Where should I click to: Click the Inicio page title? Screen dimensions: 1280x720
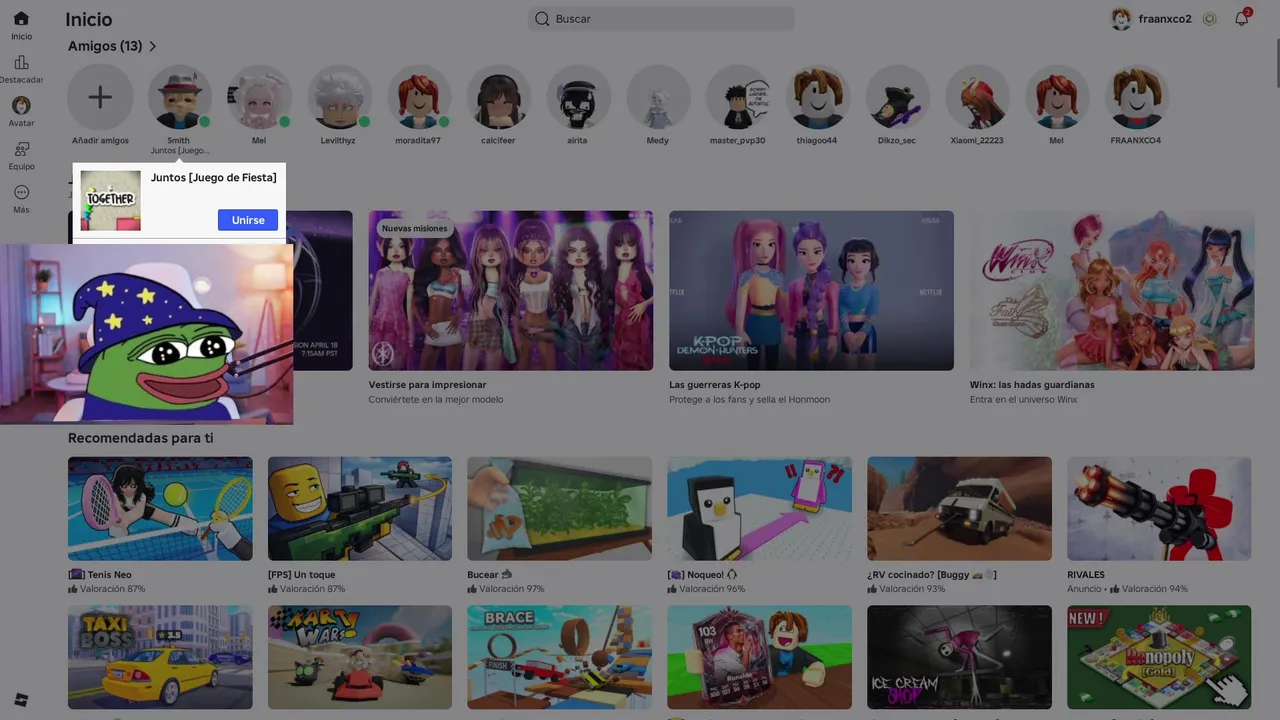click(x=89, y=19)
